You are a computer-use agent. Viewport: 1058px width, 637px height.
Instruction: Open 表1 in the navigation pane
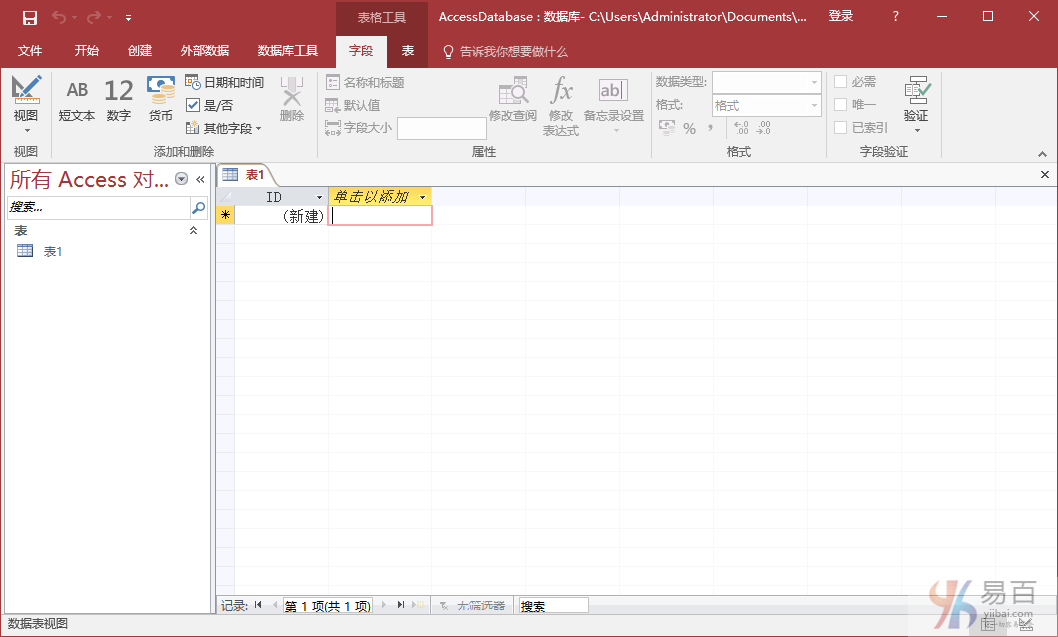[52, 251]
